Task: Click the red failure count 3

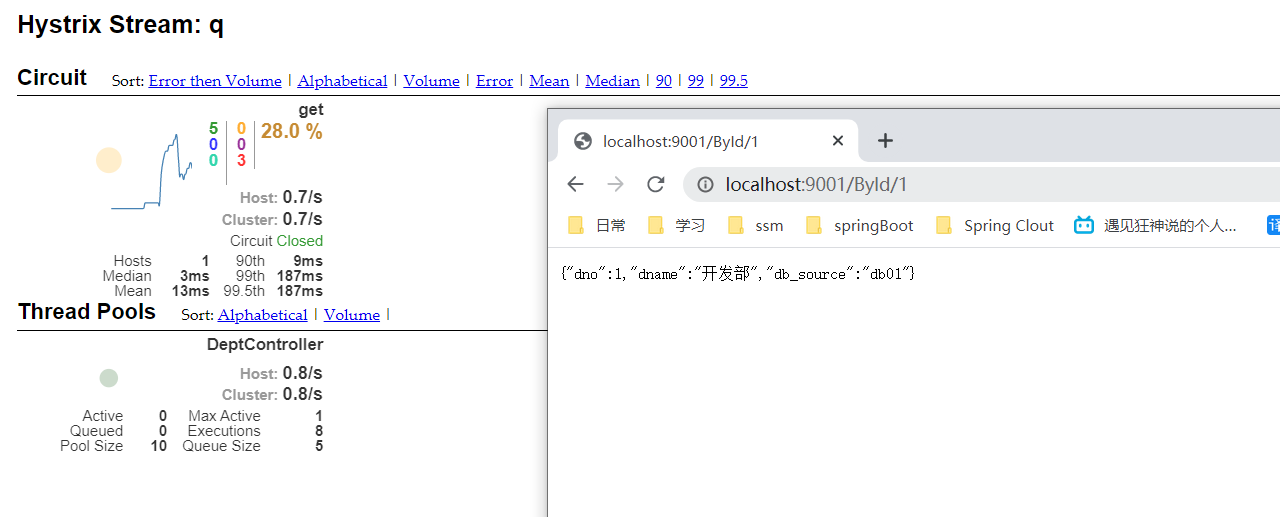Action: point(241,160)
